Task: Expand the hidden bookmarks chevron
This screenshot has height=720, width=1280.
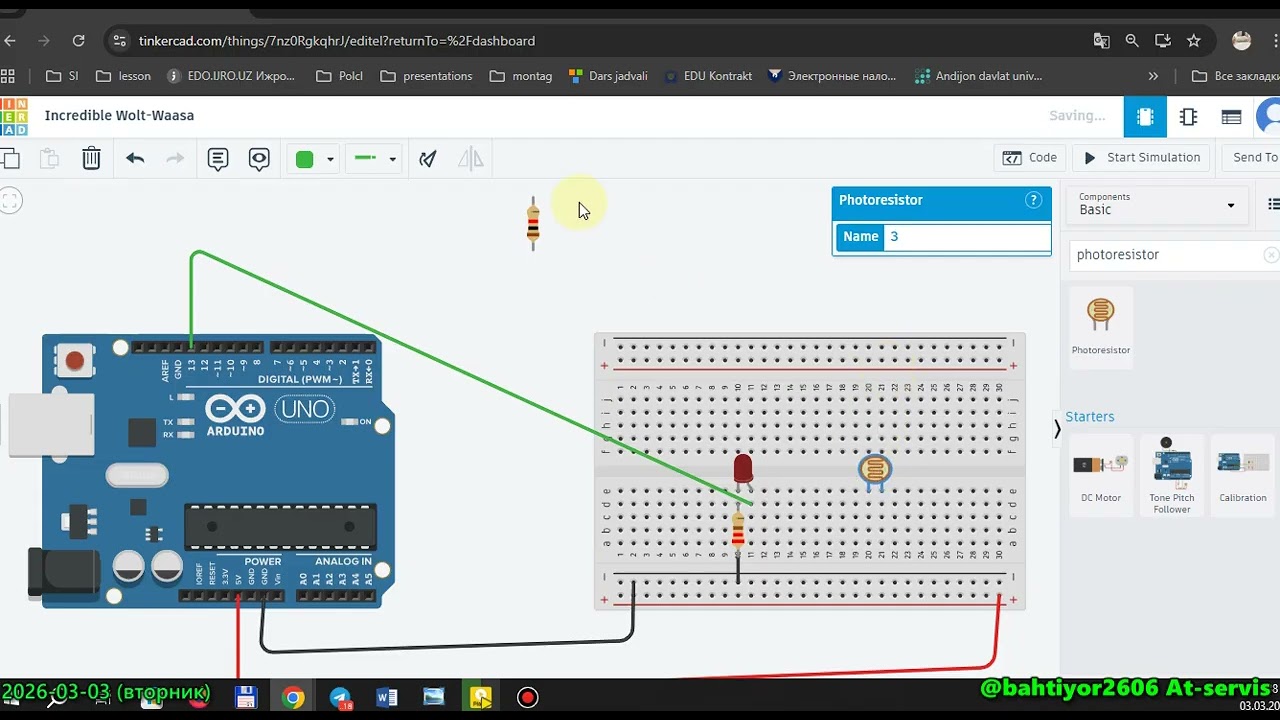Action: [x=1153, y=76]
